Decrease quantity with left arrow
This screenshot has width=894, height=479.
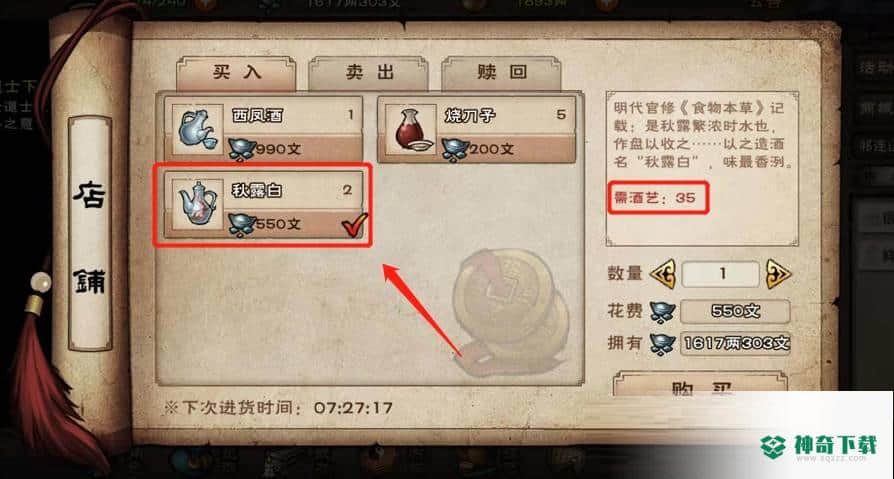coord(664,274)
